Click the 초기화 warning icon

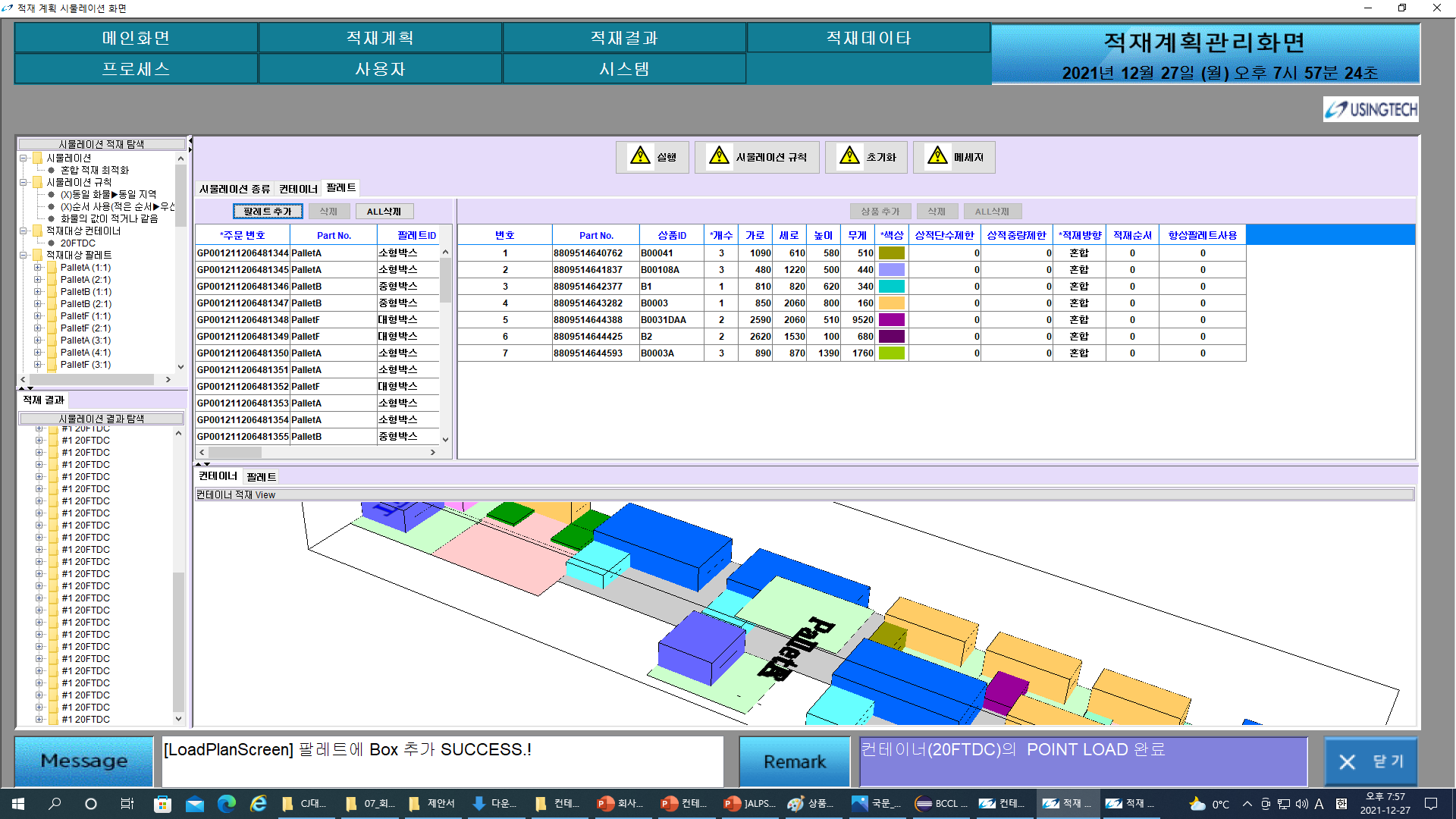click(850, 155)
